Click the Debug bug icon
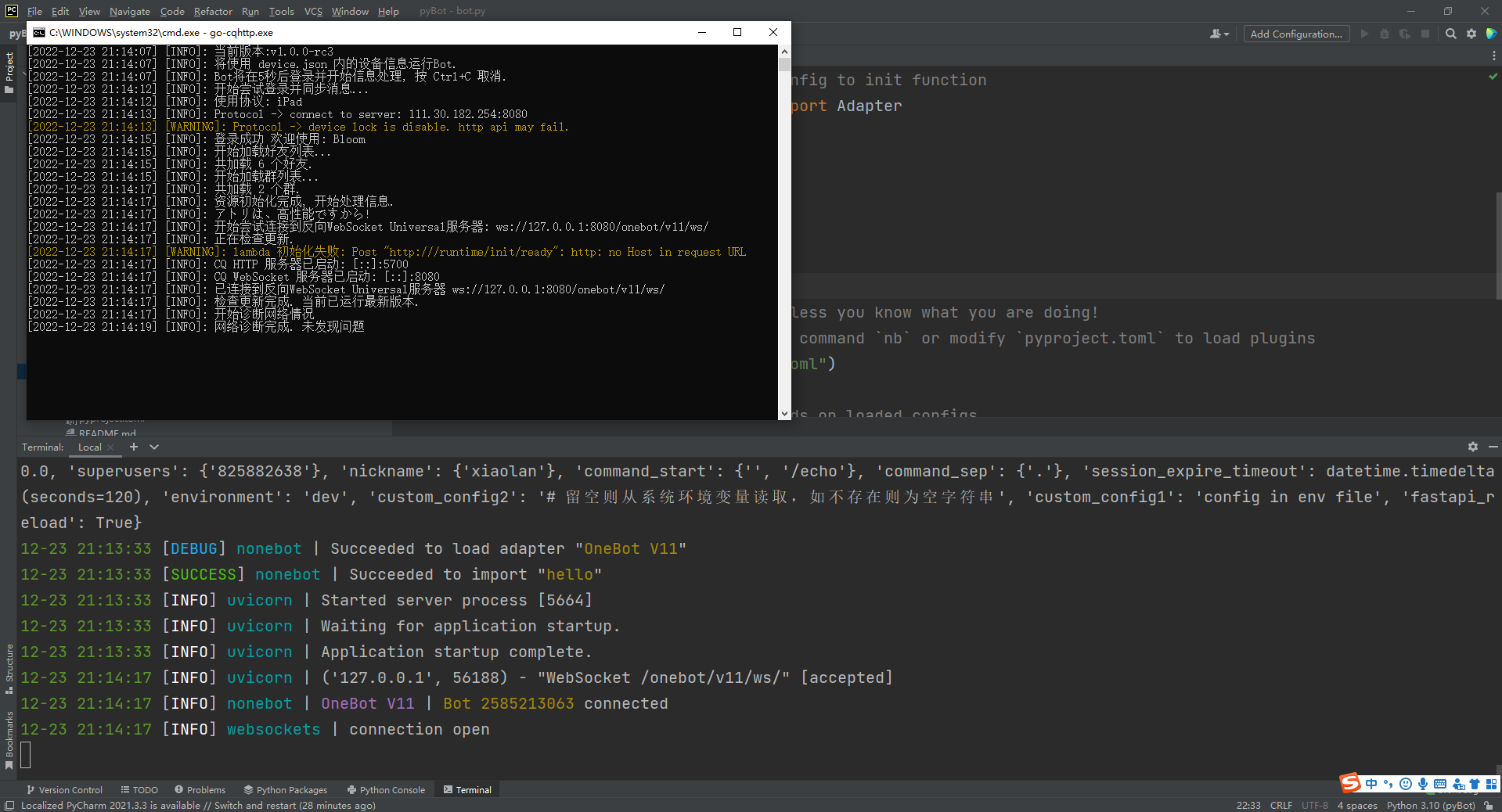 click(x=1385, y=34)
